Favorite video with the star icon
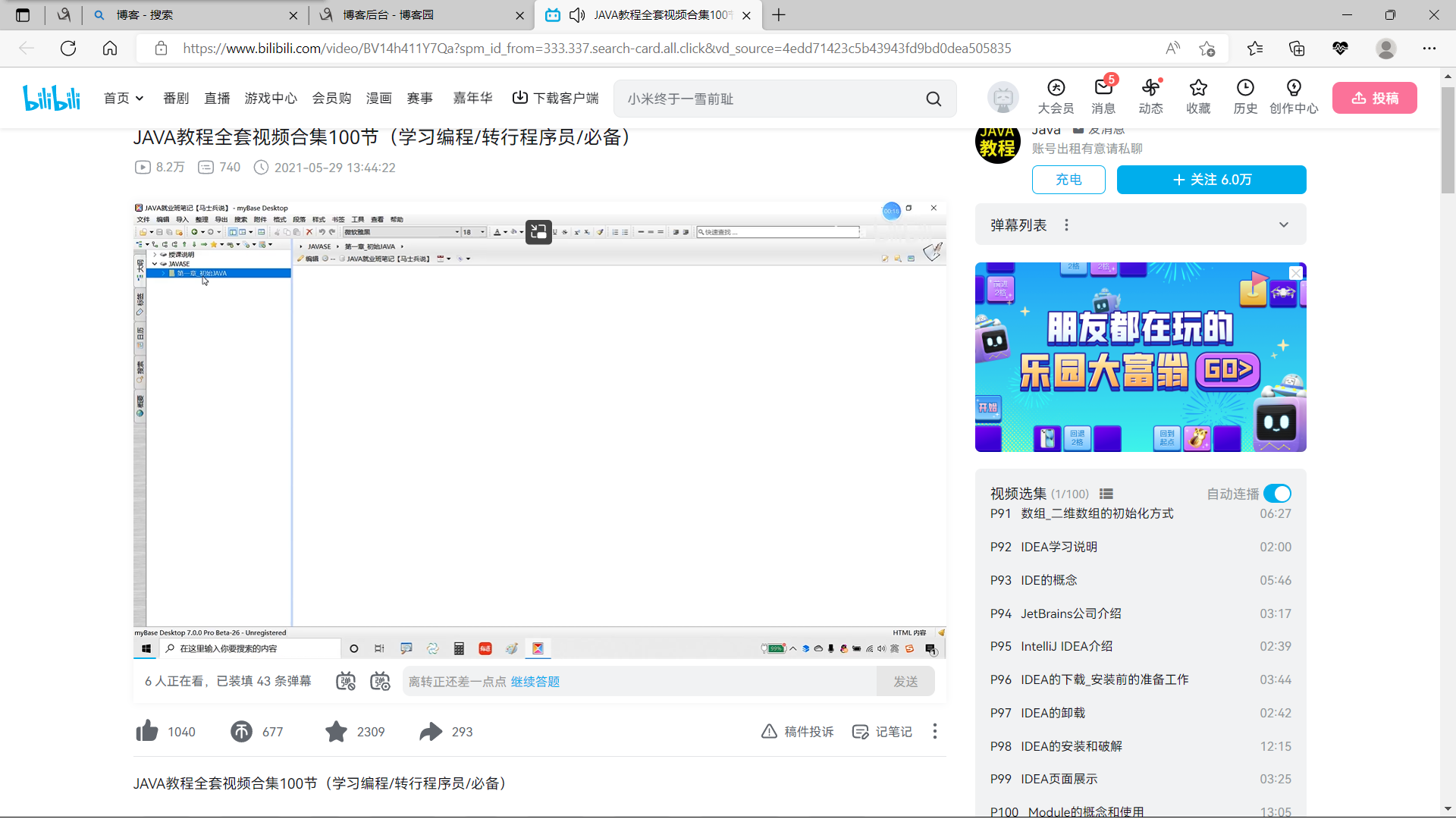This screenshot has width=1456, height=819. click(336, 731)
